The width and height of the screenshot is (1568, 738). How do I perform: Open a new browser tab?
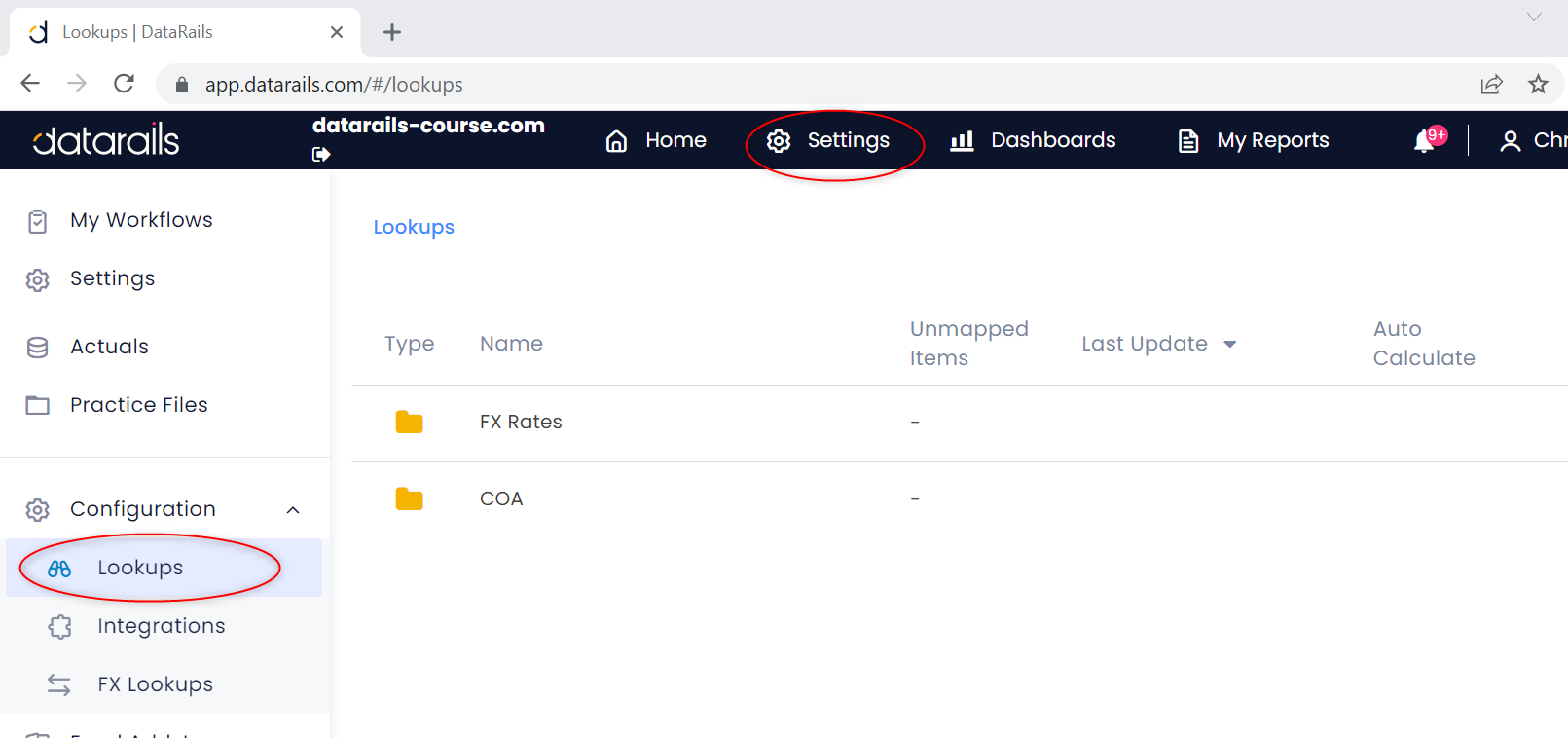392,32
